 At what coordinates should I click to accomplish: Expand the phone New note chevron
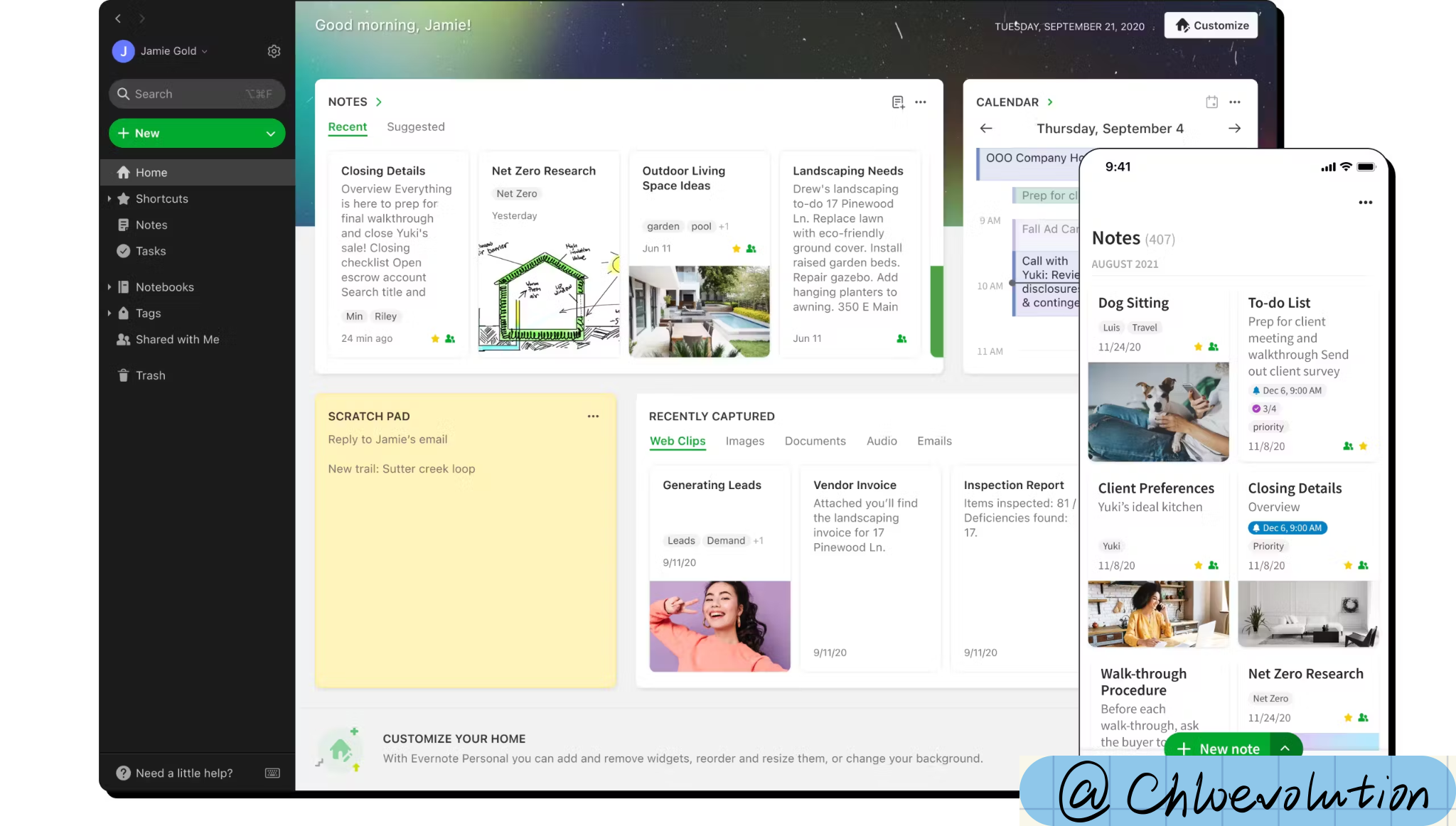coord(1285,748)
